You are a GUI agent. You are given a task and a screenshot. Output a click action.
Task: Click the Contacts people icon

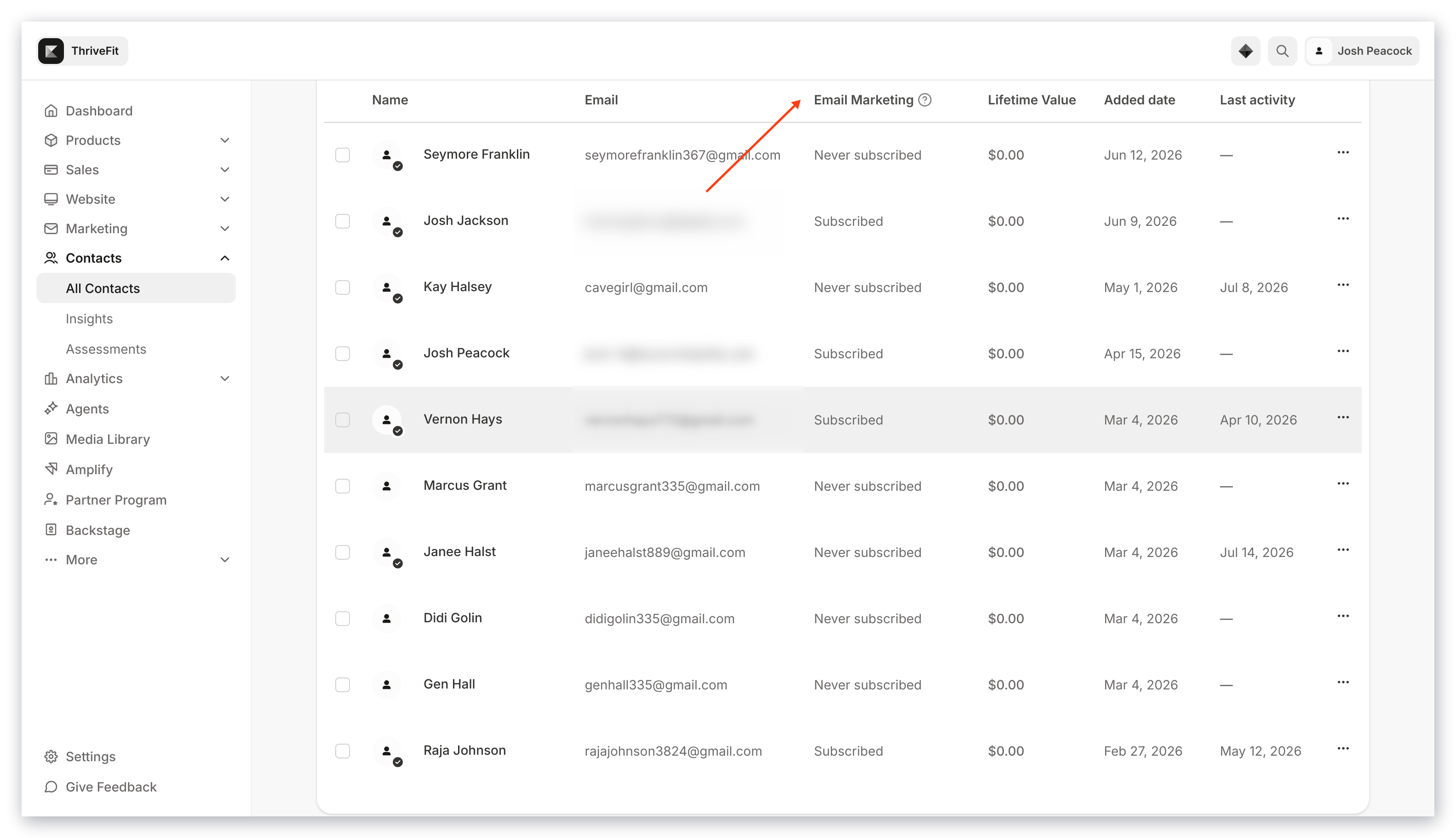click(51, 257)
